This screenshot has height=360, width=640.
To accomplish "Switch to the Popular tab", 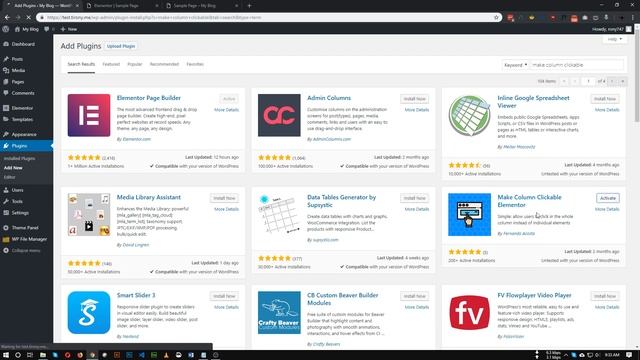I will (x=135, y=64).
